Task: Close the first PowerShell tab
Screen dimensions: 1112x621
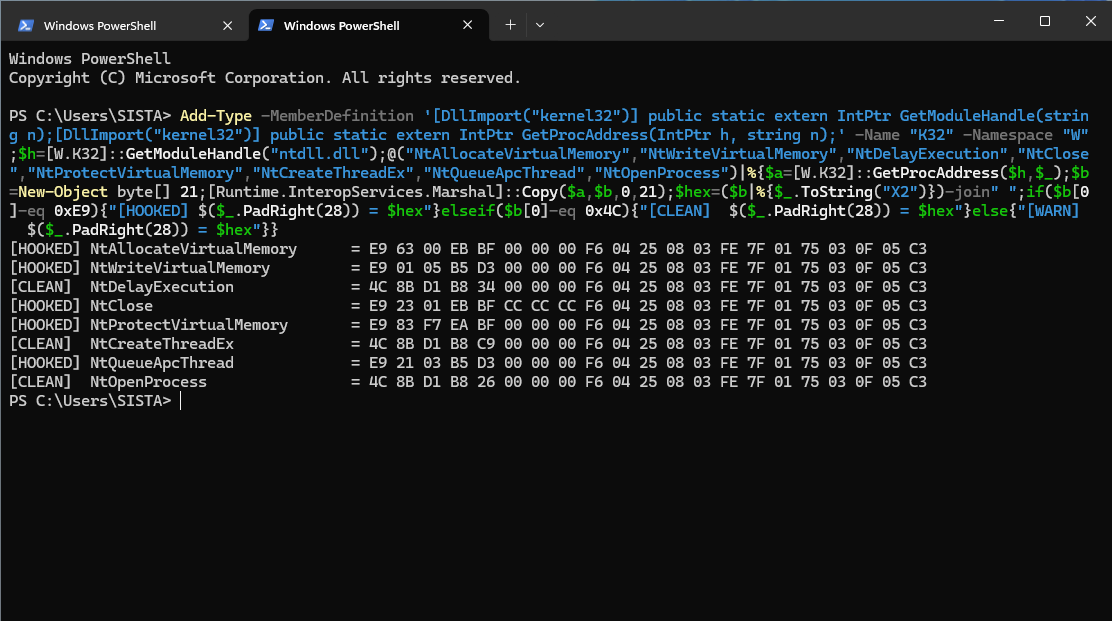Action: pyautogui.click(x=228, y=26)
